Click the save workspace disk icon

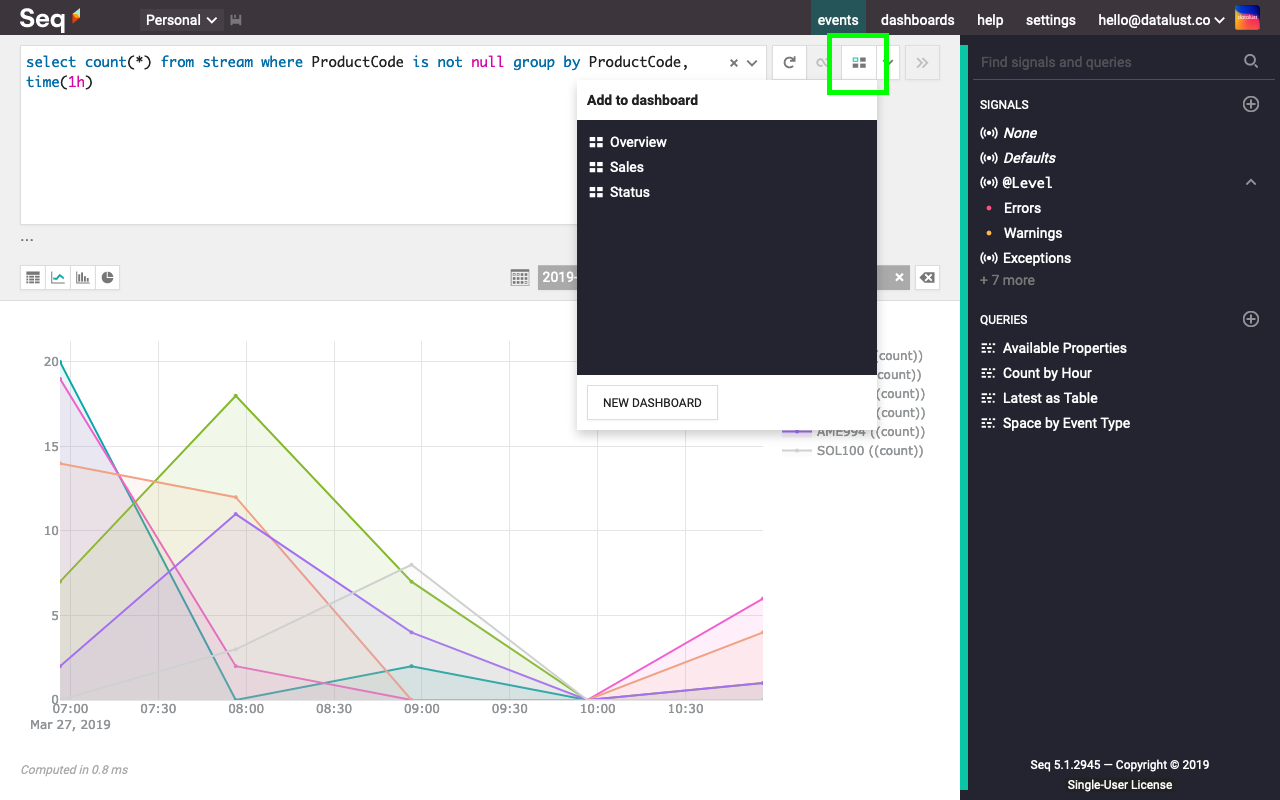coord(236,20)
